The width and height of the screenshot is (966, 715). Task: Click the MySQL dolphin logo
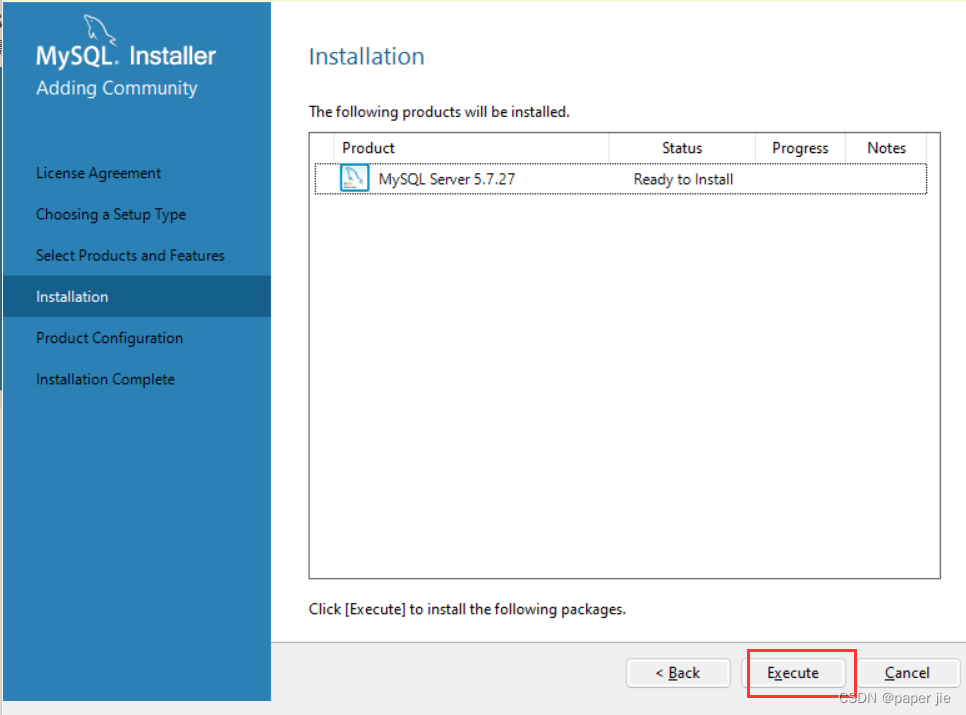(99, 30)
